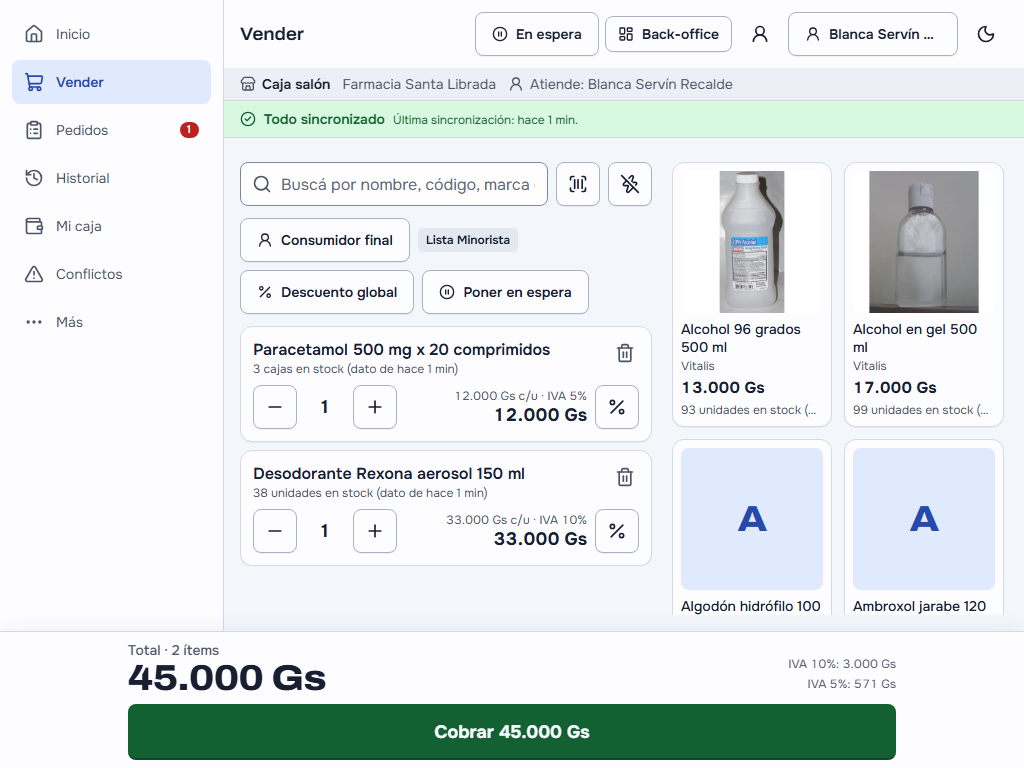Click the Desodorante 33.000 Gs subtotal
Image resolution: width=1024 pixels, height=768 pixels.
(x=541, y=539)
